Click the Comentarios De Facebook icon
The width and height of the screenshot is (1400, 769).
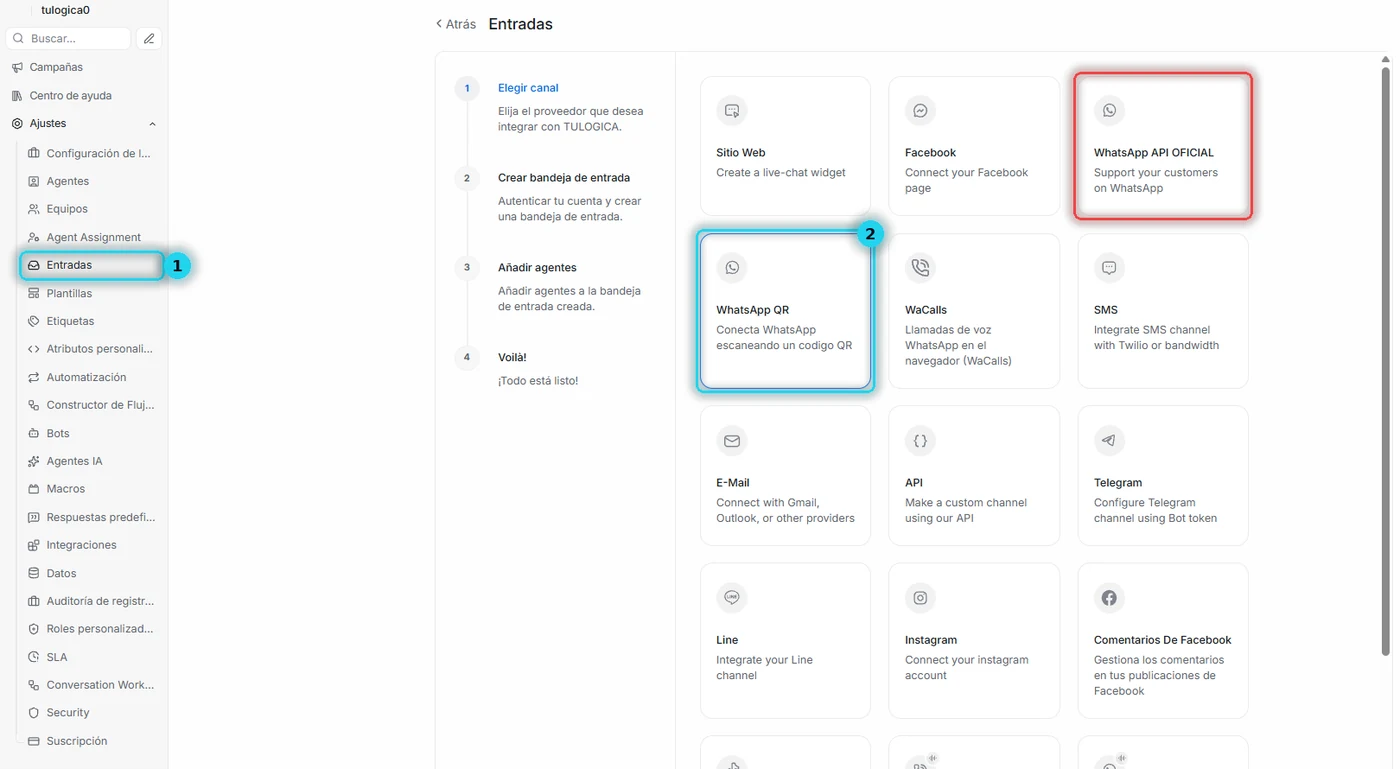(1109, 598)
